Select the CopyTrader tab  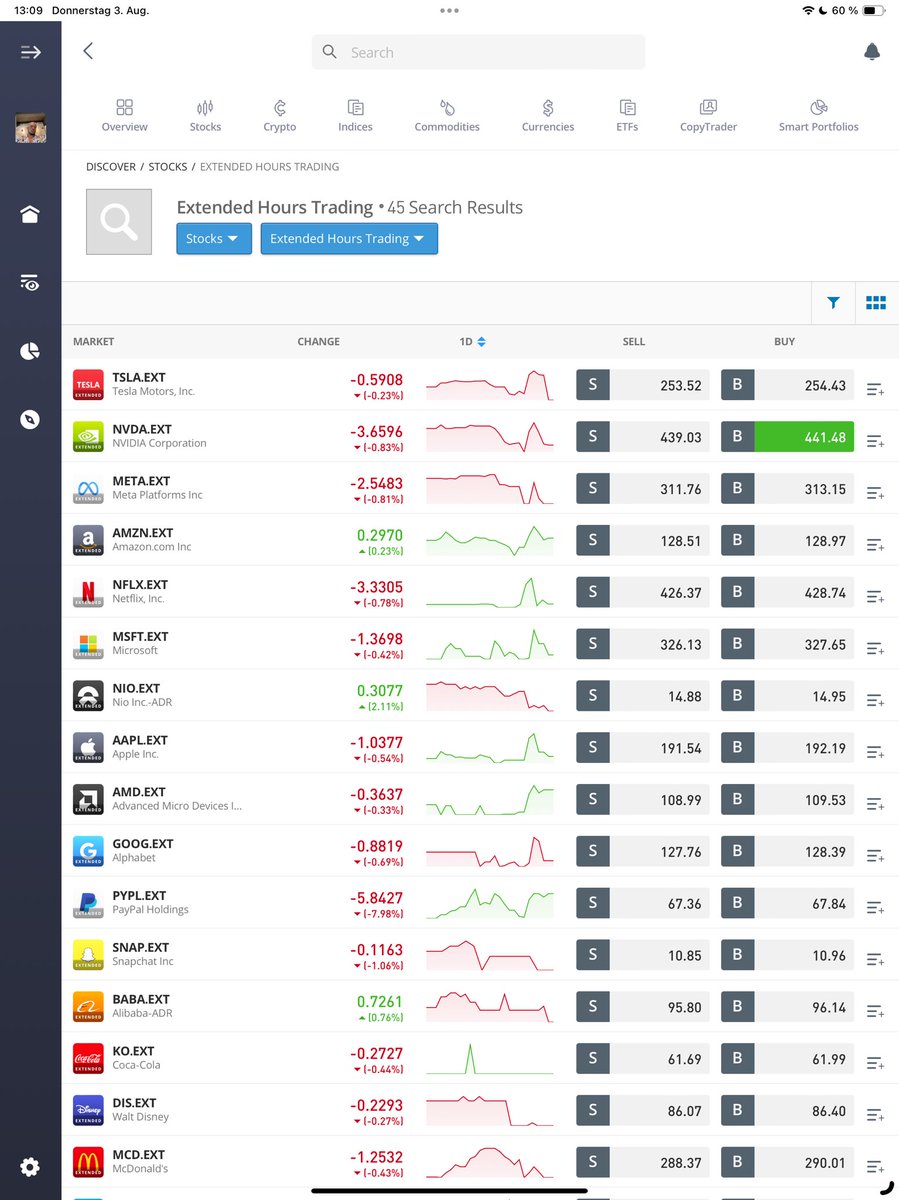[x=708, y=115]
